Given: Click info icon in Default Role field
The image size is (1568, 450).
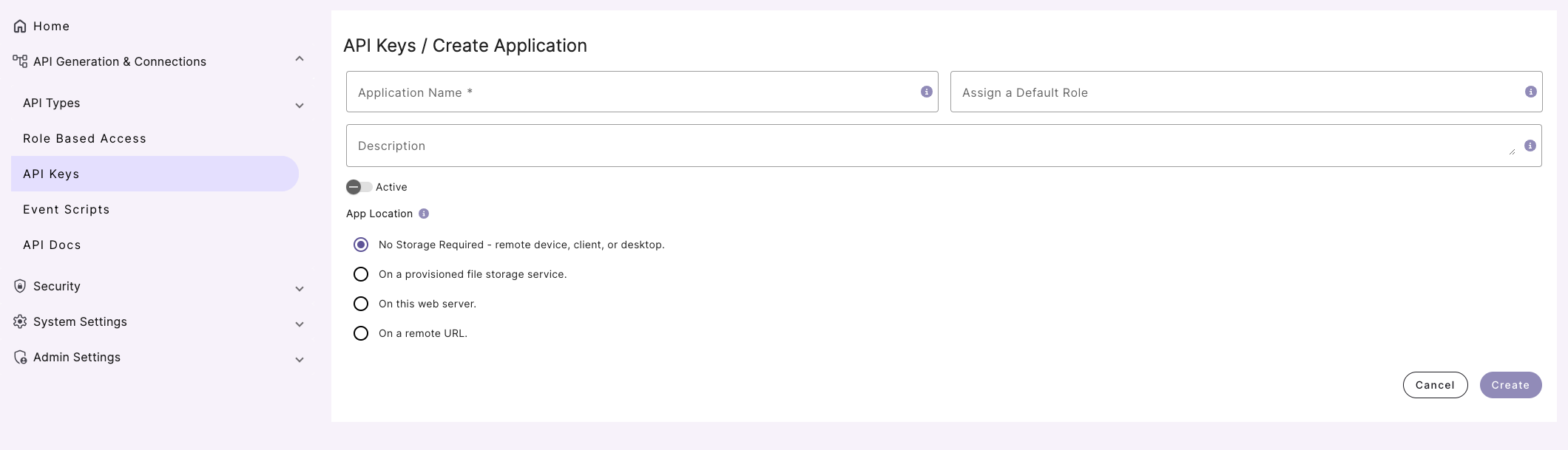Looking at the screenshot, I should click(x=1530, y=92).
